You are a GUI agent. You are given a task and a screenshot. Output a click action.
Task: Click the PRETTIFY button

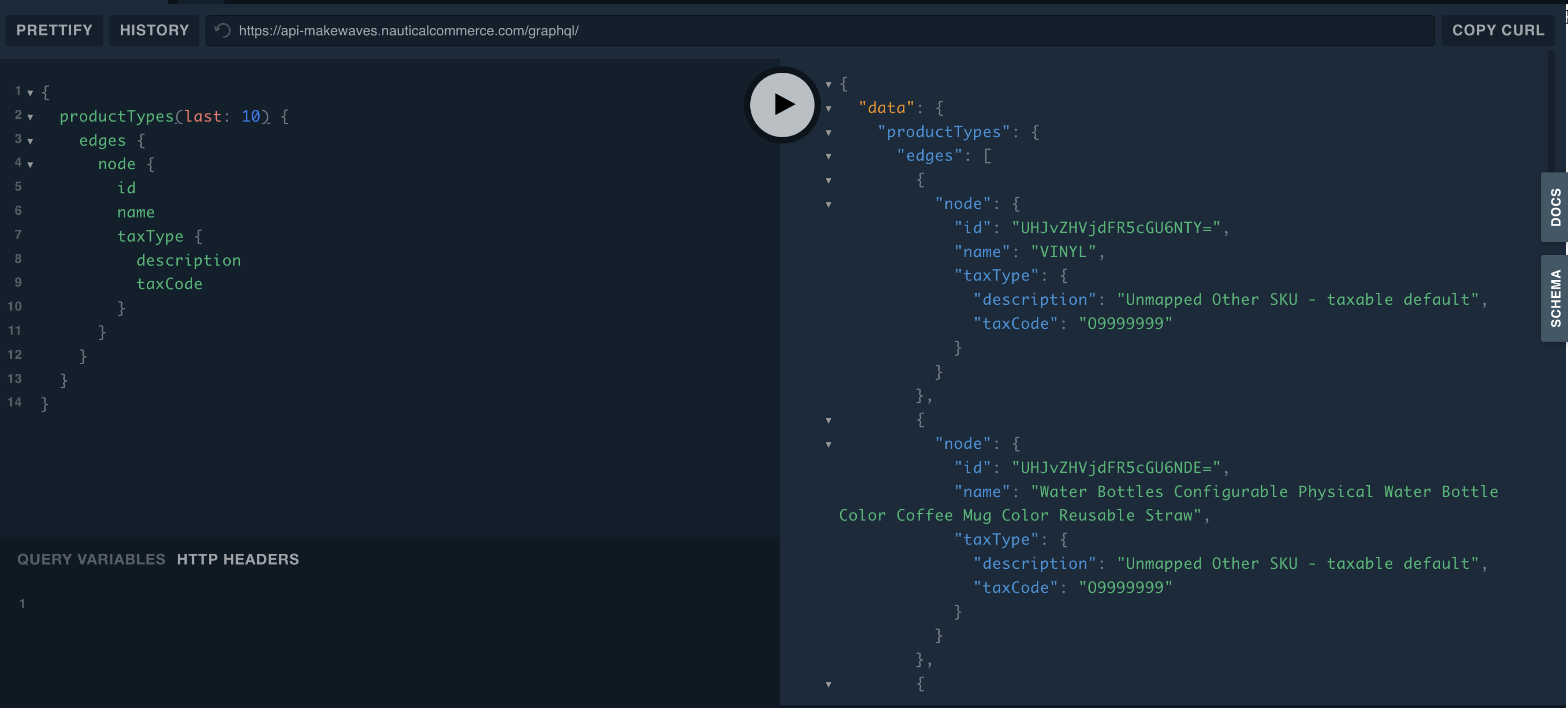54,31
